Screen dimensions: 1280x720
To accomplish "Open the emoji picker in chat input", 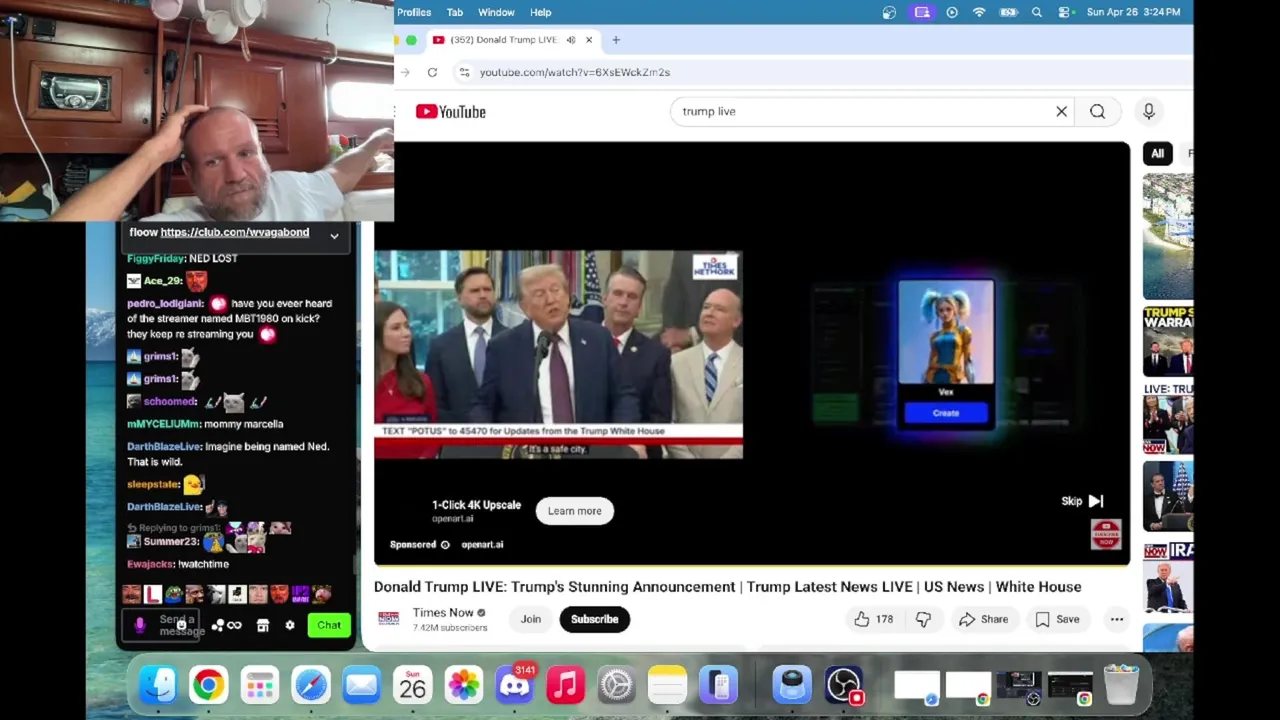I will tap(181, 625).
